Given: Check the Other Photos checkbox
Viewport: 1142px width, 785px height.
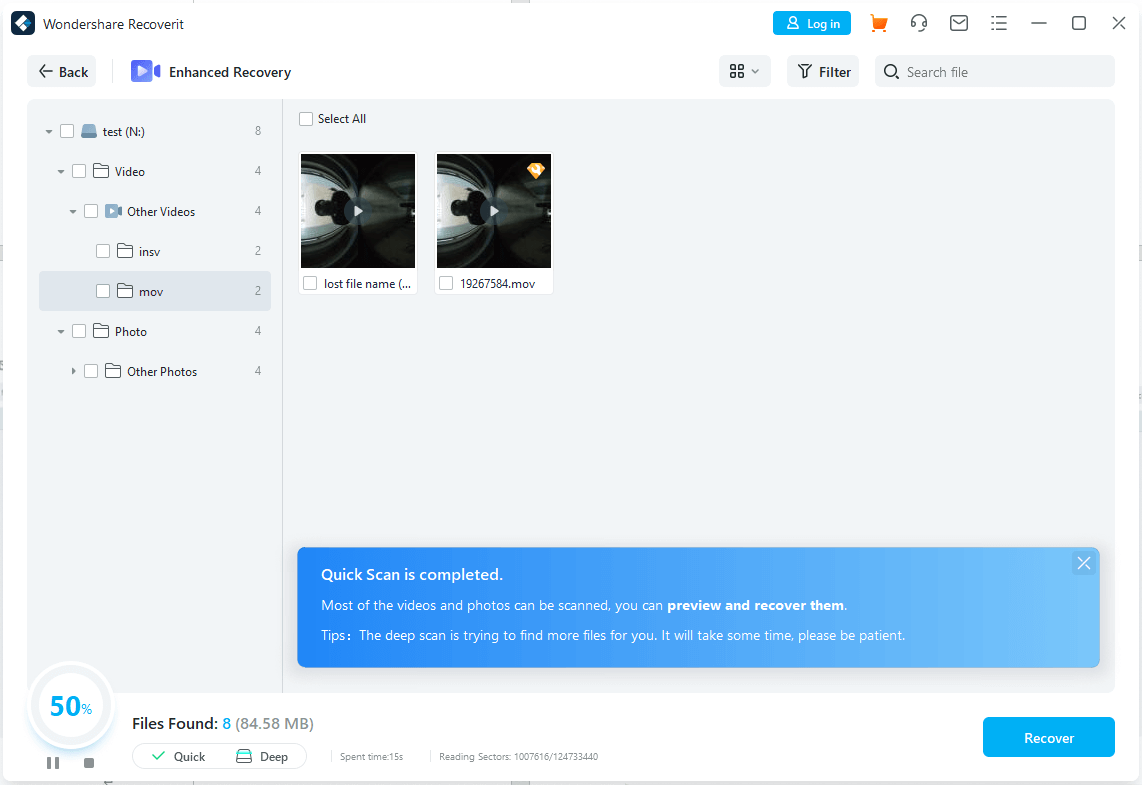Looking at the screenshot, I should pyautogui.click(x=91, y=371).
